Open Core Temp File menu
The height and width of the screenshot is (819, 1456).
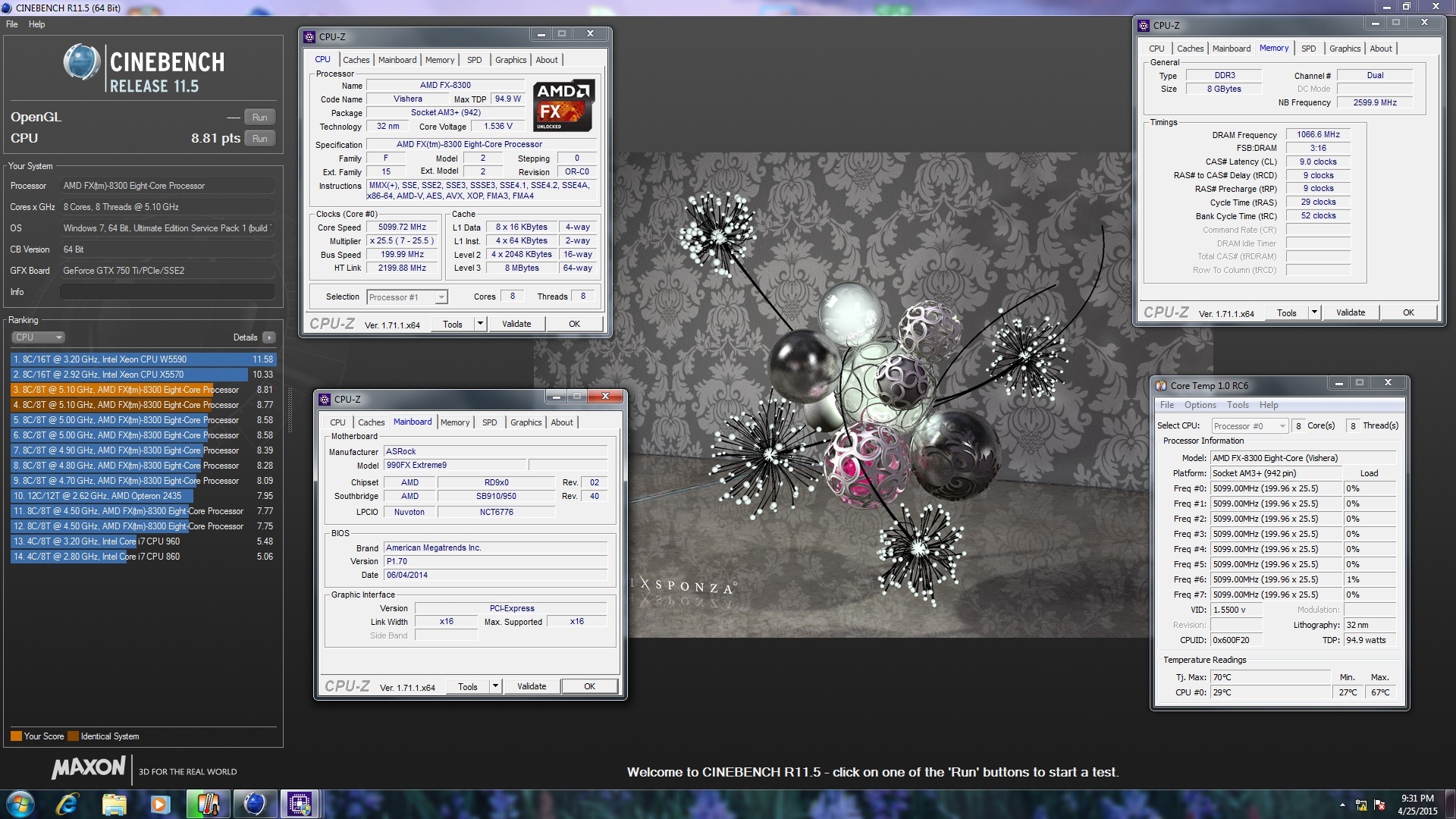pos(1167,405)
